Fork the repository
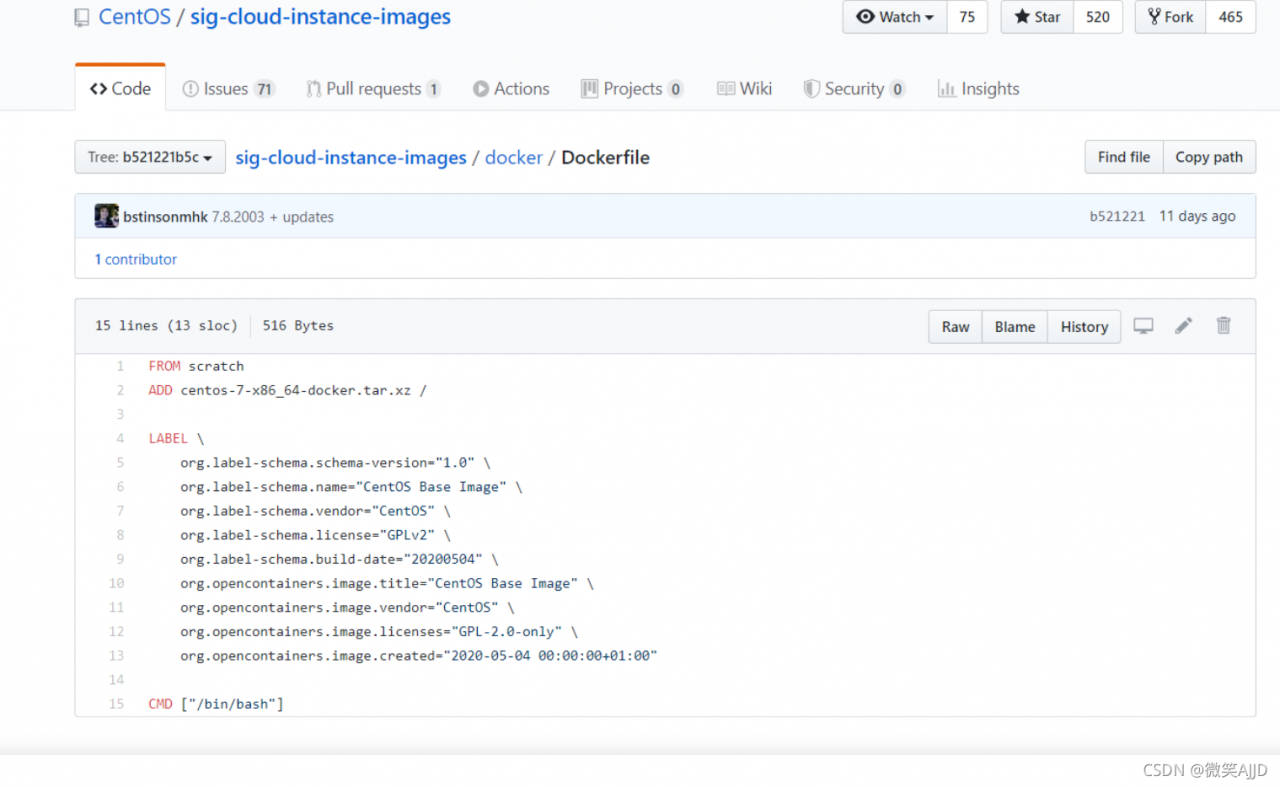1280x787 pixels. click(x=1171, y=17)
